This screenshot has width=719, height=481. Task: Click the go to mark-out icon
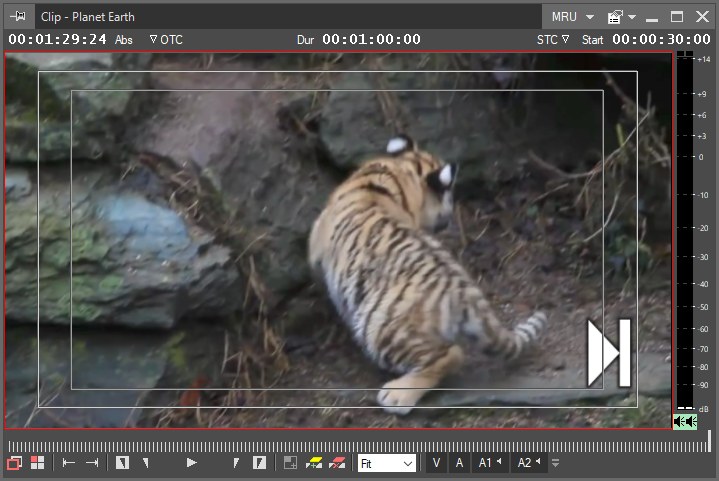click(x=92, y=463)
